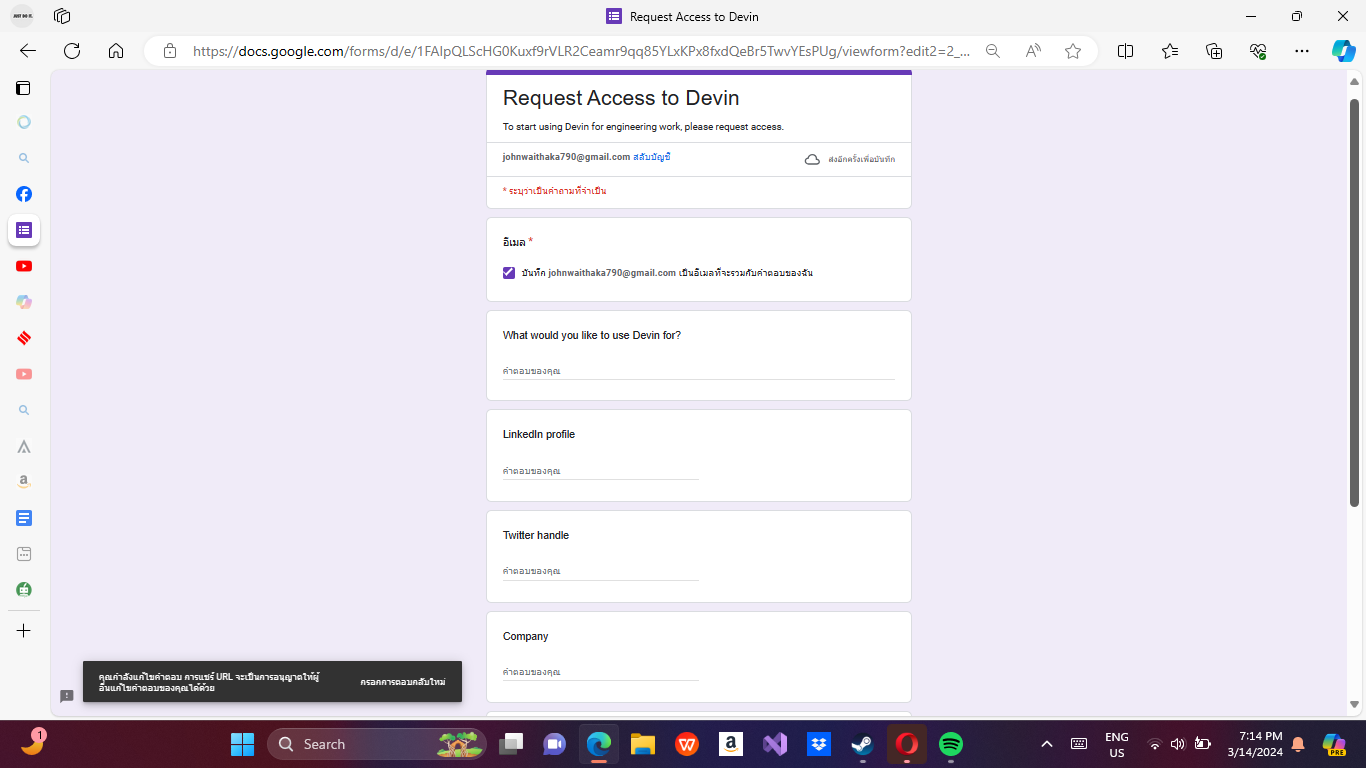Screen dimensions: 1366x768
Task: Open the Amazon tab in vertical tab bar
Action: [x=24, y=482]
